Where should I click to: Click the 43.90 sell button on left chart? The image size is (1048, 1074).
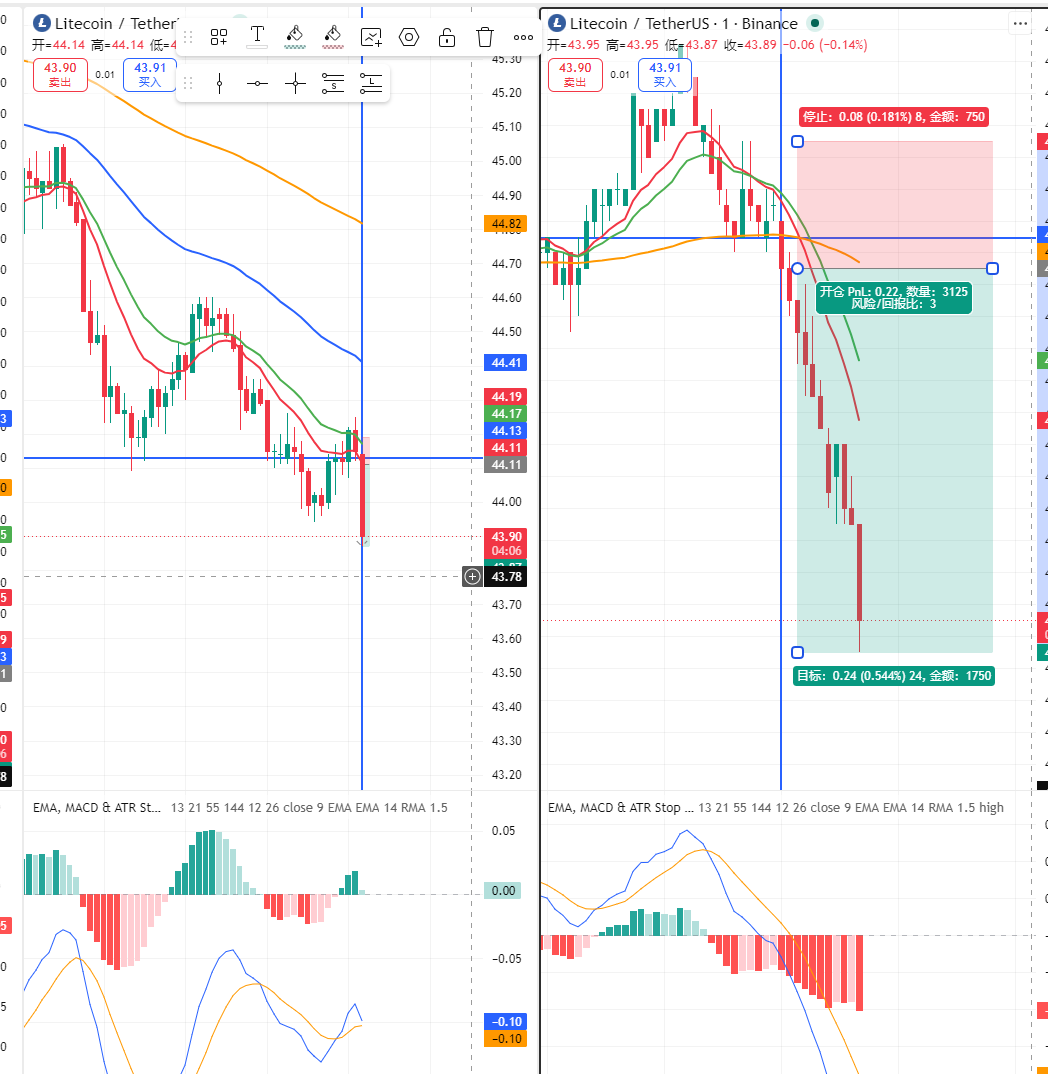tap(60, 75)
